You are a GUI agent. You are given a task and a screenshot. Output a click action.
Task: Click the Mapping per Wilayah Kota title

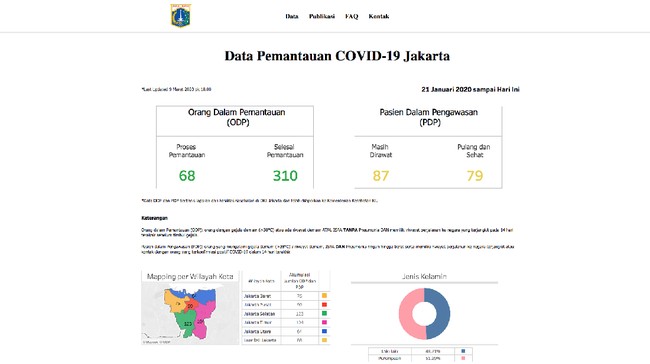(190, 277)
